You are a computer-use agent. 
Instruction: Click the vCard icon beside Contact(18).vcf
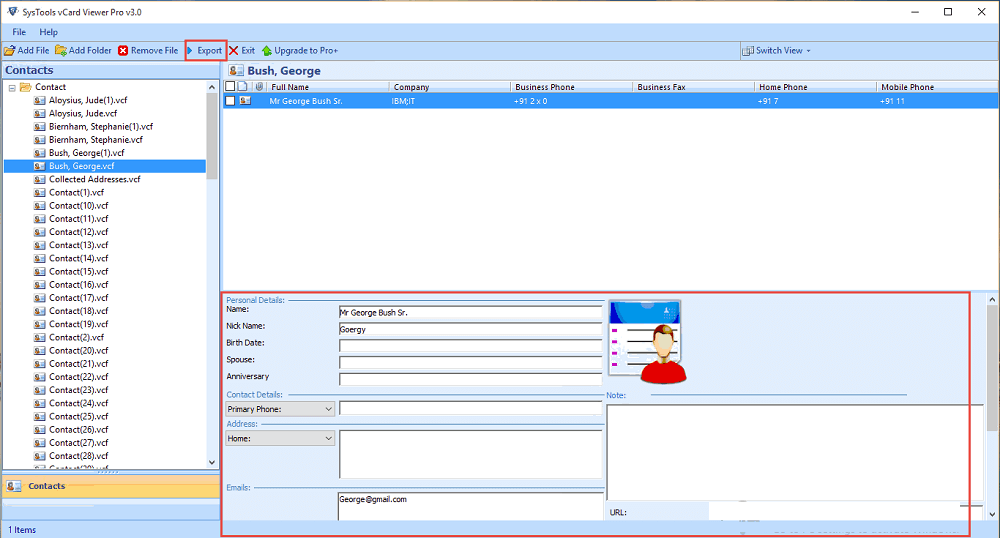pyautogui.click(x=40, y=311)
